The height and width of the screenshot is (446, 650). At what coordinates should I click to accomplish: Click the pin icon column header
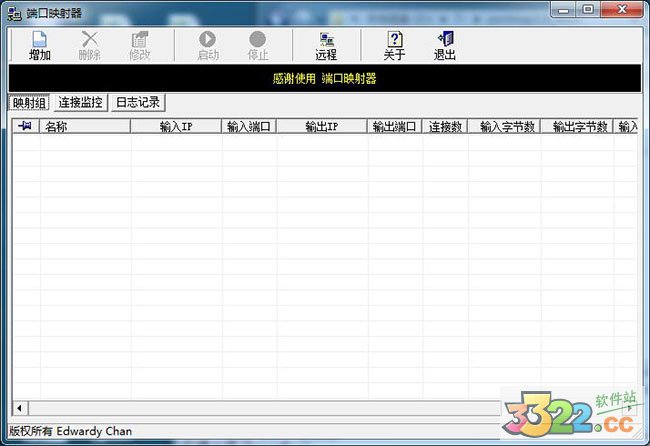(x=25, y=127)
